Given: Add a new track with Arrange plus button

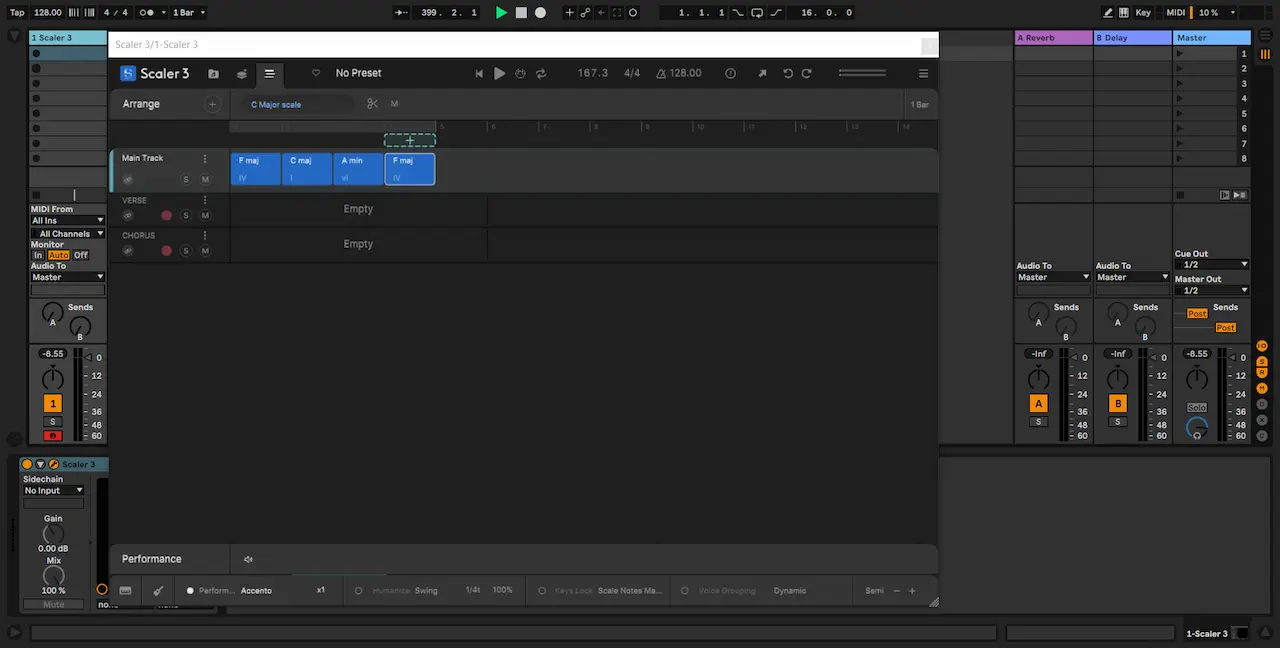Looking at the screenshot, I should coord(212,104).
